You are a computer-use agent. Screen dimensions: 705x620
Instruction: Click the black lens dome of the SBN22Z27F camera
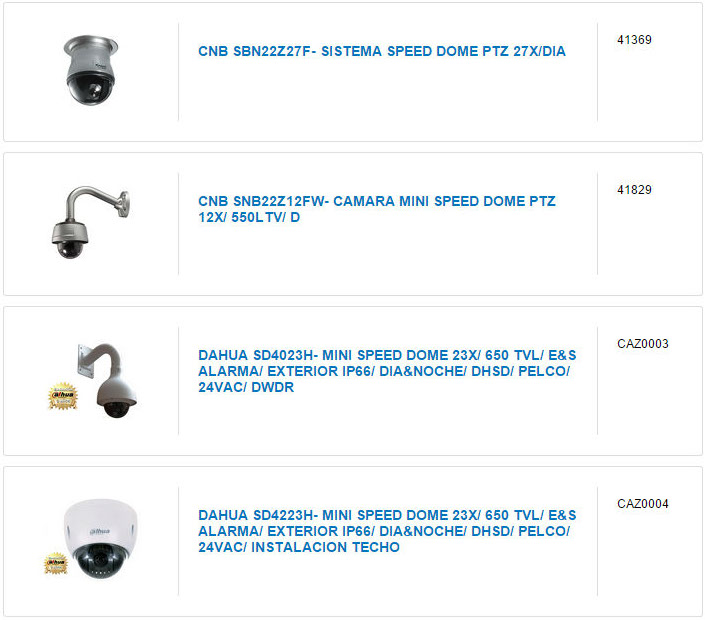click(x=91, y=89)
